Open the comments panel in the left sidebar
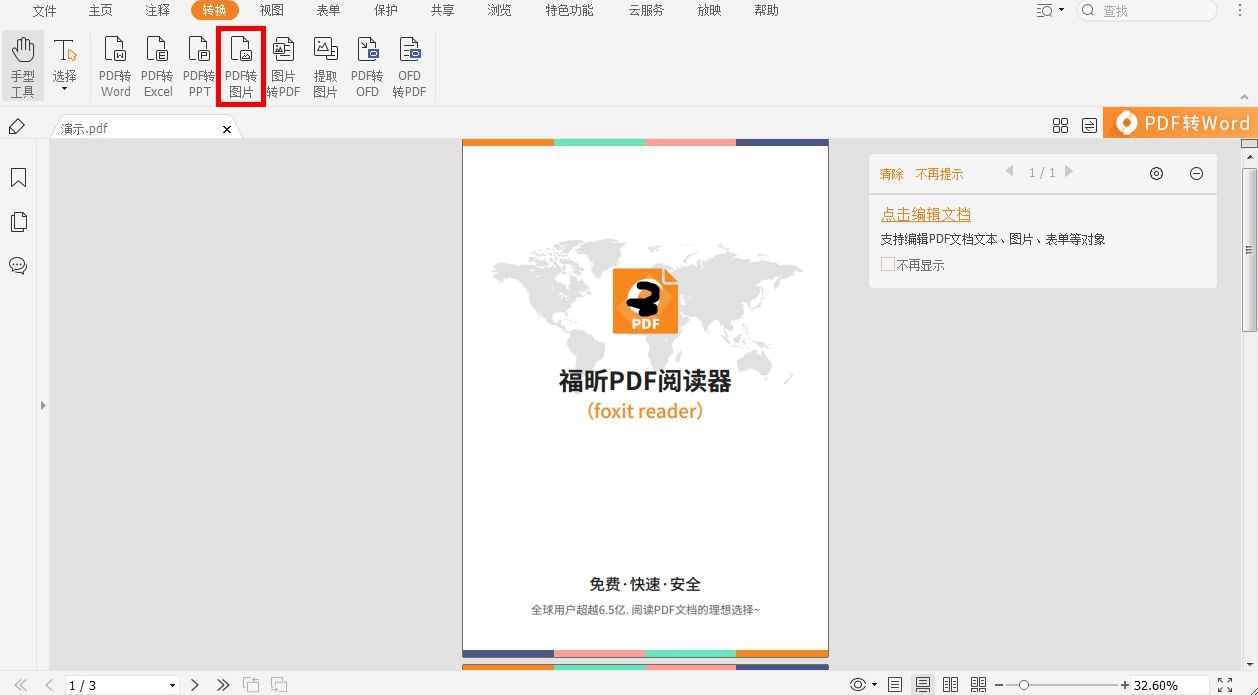 tap(19, 266)
